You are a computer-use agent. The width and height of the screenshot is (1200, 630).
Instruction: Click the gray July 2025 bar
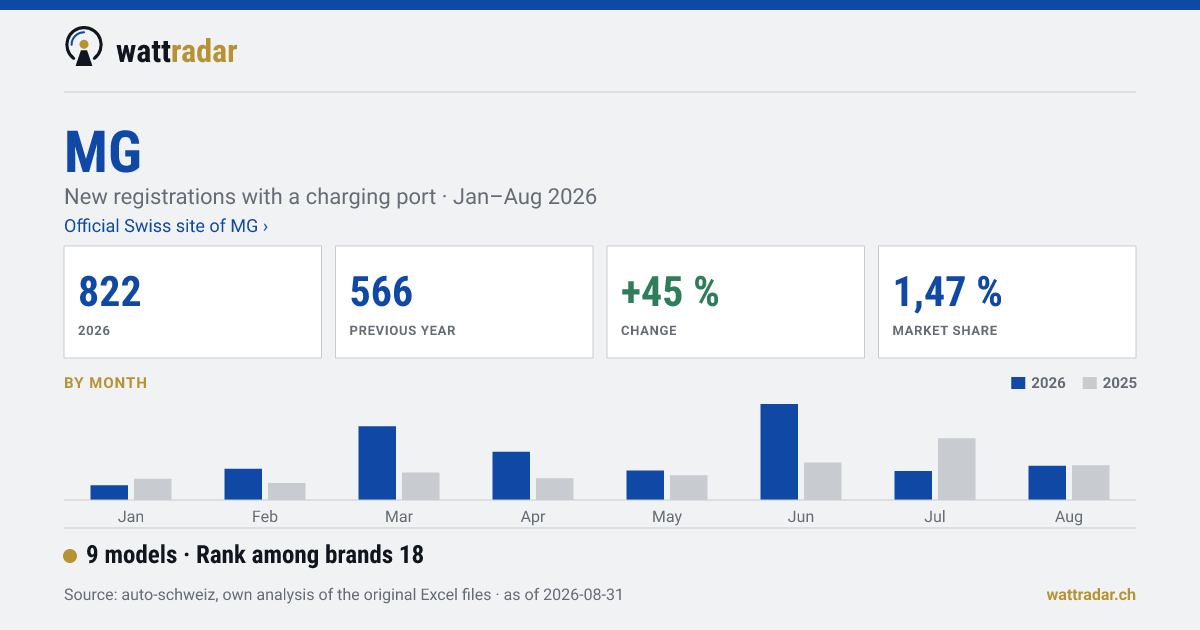tap(957, 469)
